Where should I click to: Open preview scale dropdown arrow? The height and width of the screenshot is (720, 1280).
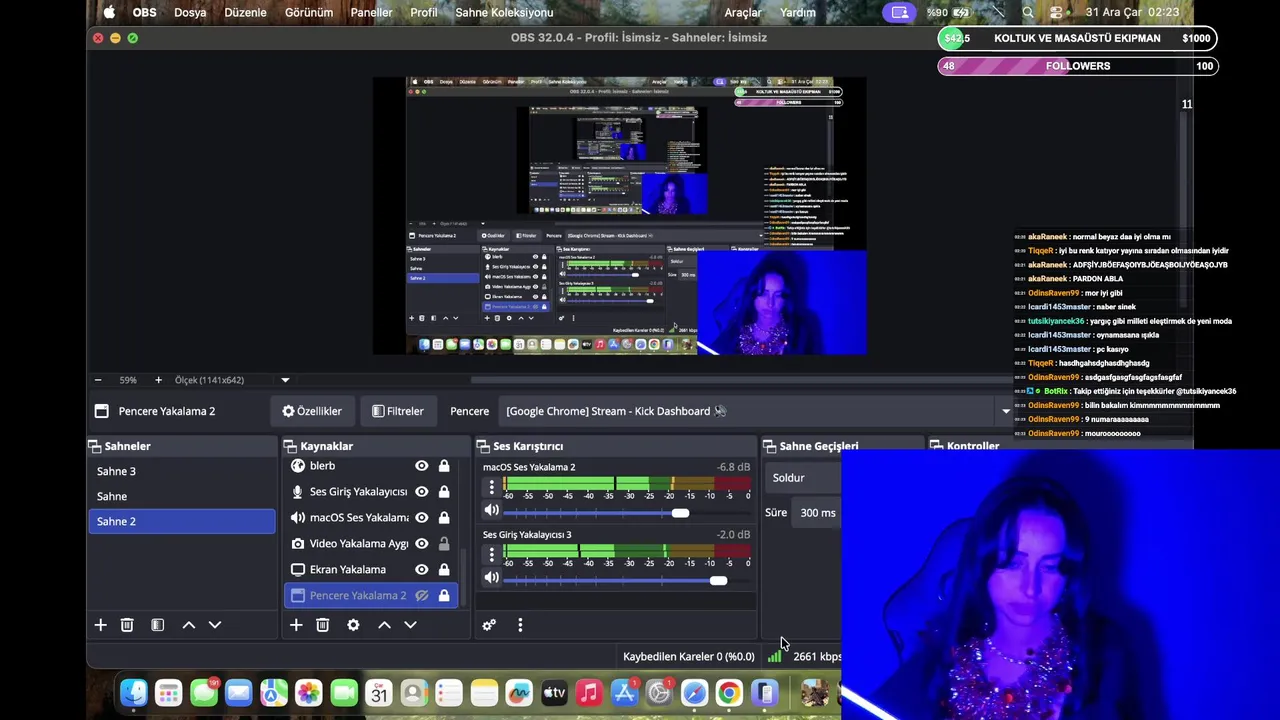285,380
